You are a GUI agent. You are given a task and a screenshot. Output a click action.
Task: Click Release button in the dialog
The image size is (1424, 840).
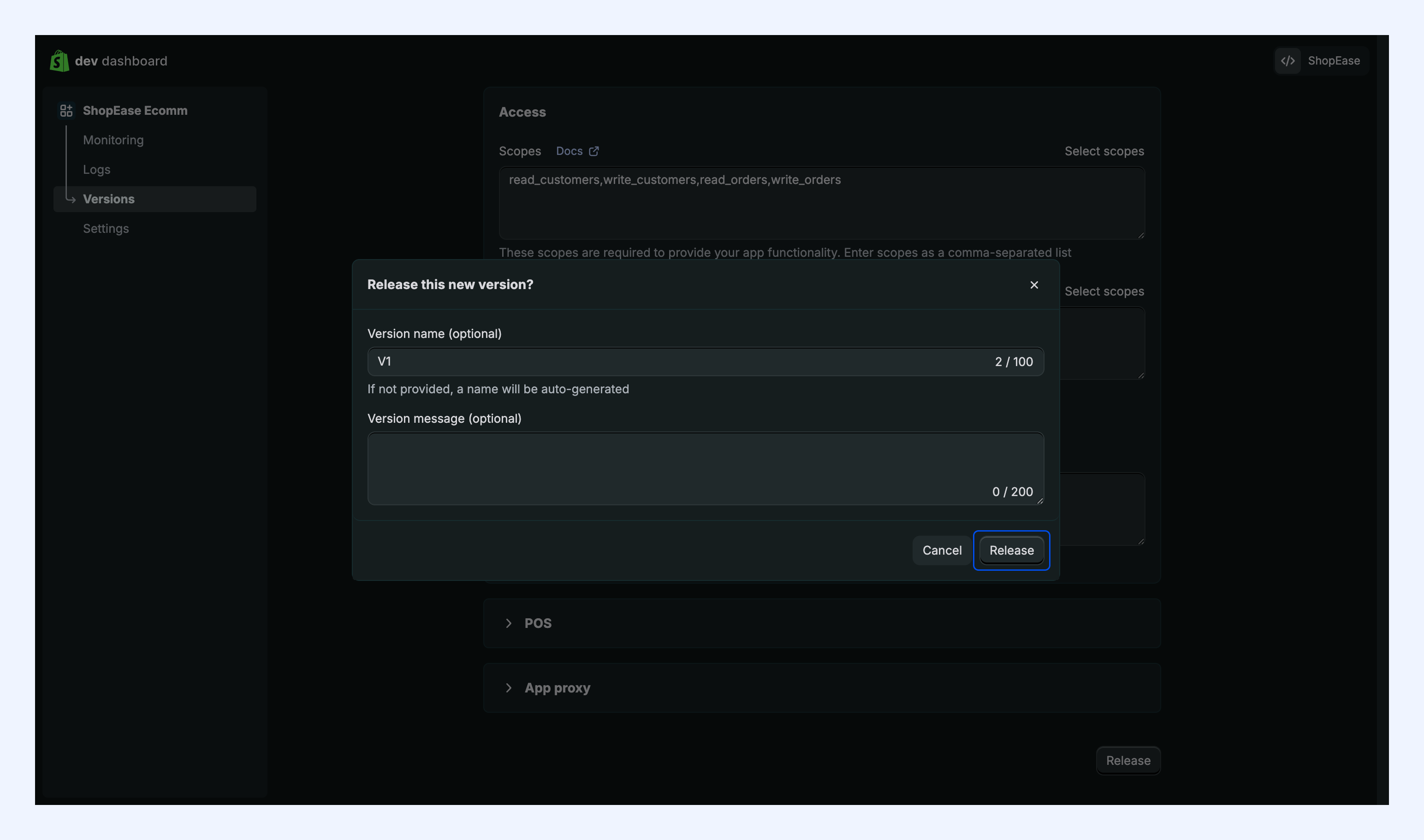(x=1011, y=550)
